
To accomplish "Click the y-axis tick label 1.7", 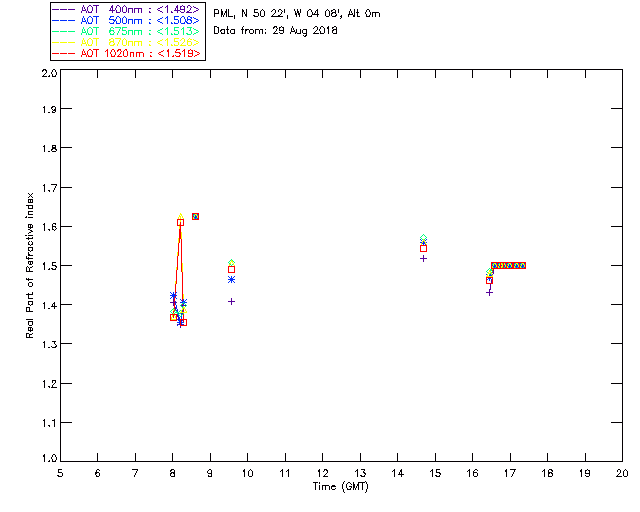I will 49,188.
